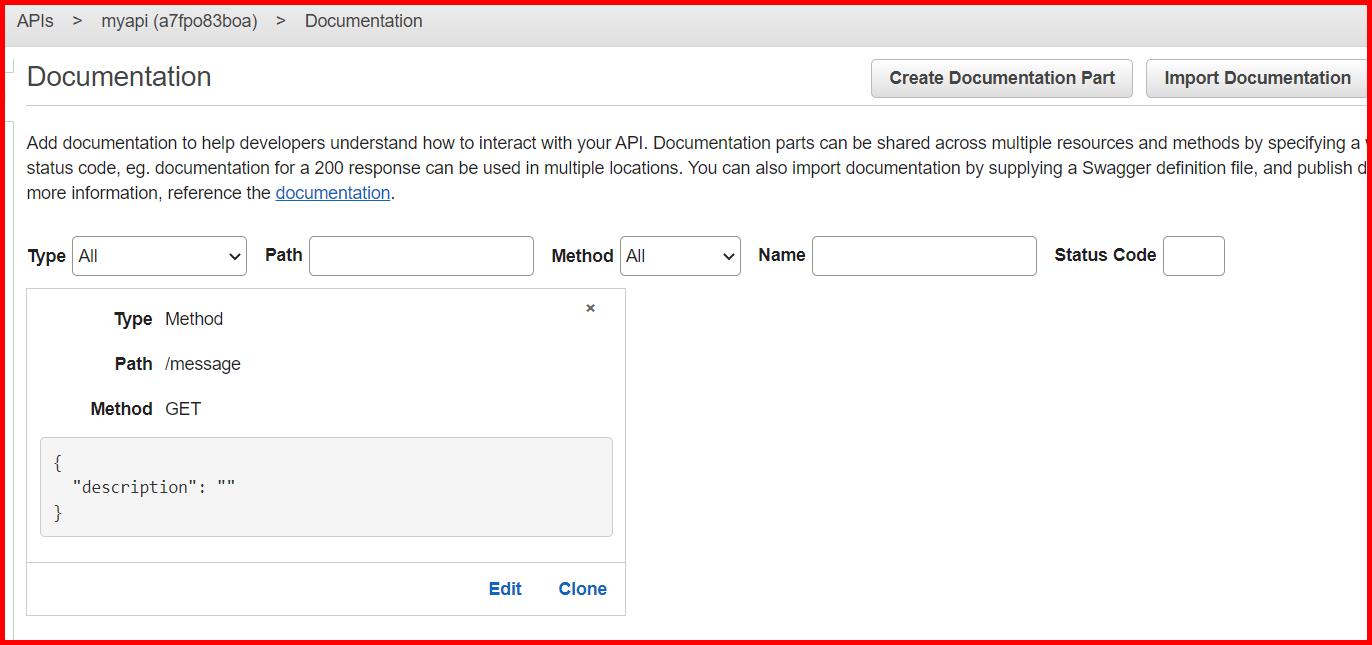Click the JSON description editor area
Screen dimensions: 1372x645
[x=326, y=487]
